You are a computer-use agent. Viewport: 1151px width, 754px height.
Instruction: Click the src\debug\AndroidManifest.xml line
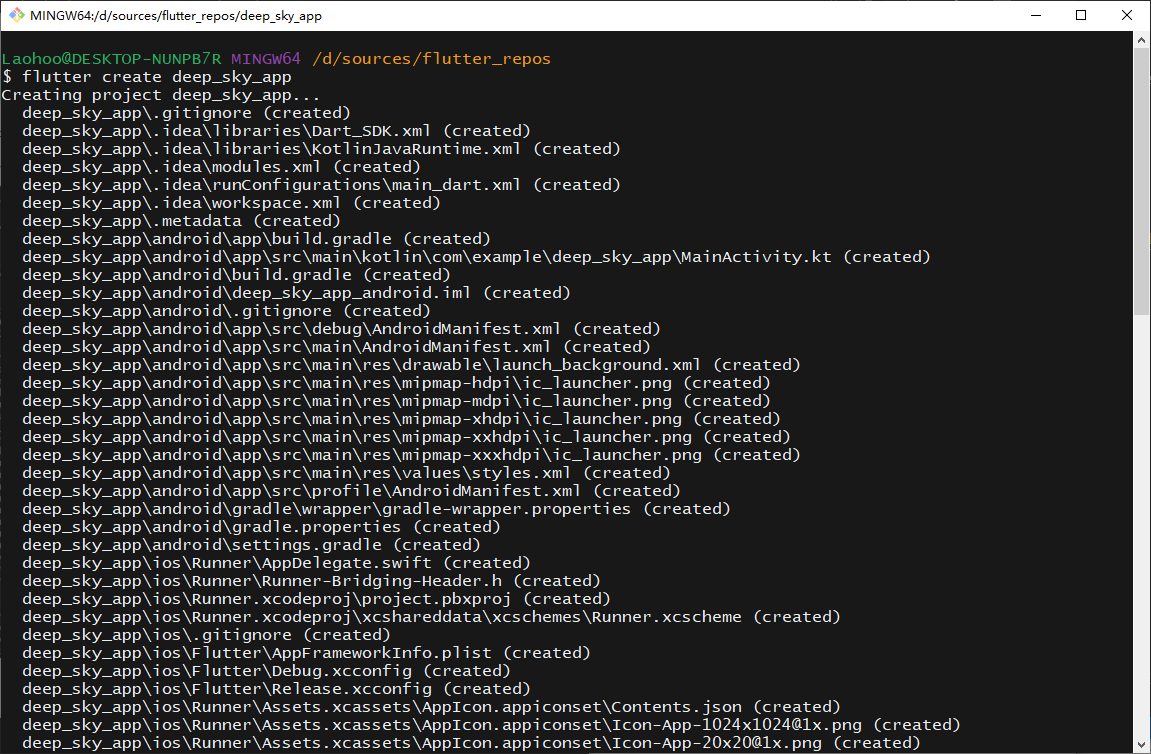pos(341,329)
